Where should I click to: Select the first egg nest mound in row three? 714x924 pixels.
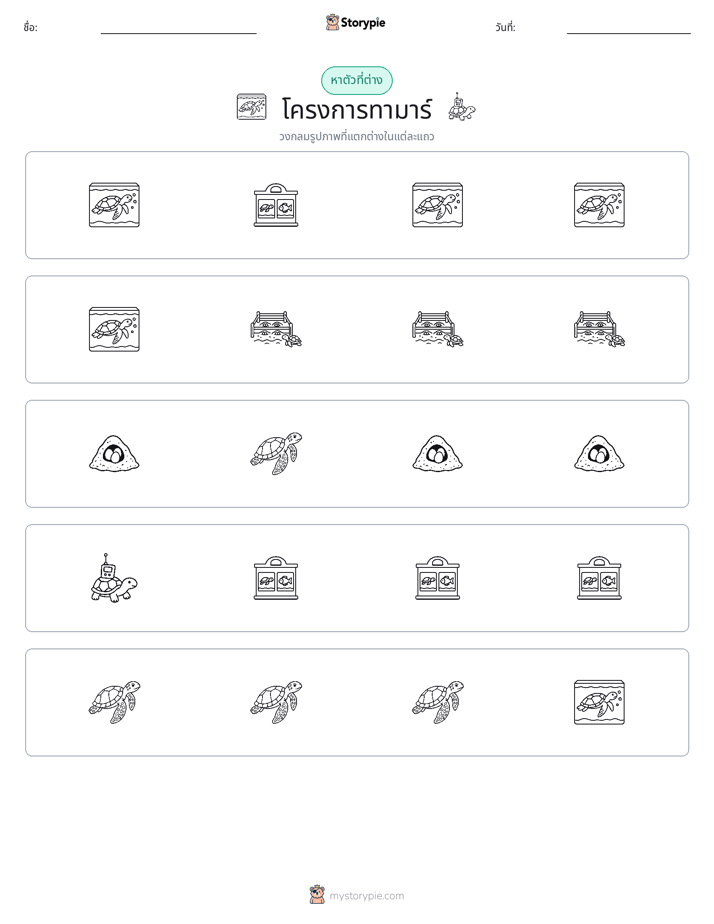(x=114, y=454)
